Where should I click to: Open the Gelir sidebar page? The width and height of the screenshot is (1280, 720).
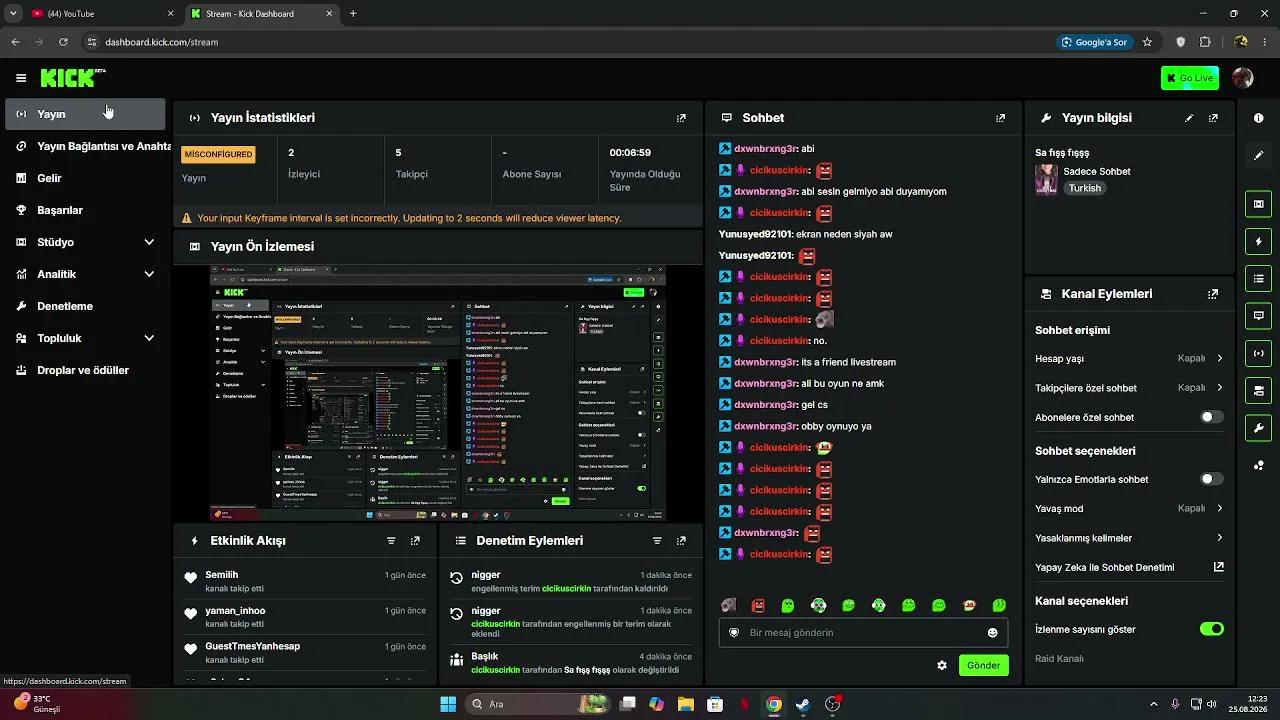coord(85,178)
